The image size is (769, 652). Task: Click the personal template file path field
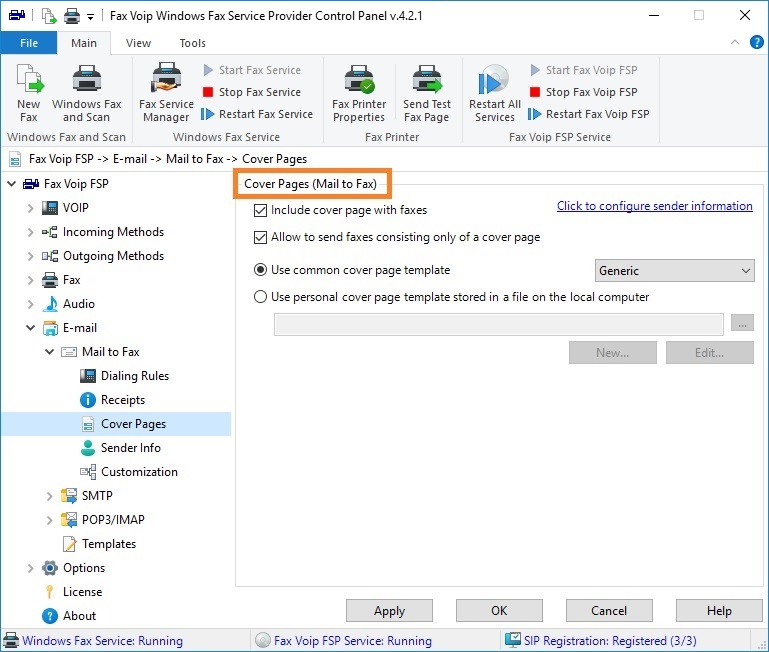click(499, 324)
